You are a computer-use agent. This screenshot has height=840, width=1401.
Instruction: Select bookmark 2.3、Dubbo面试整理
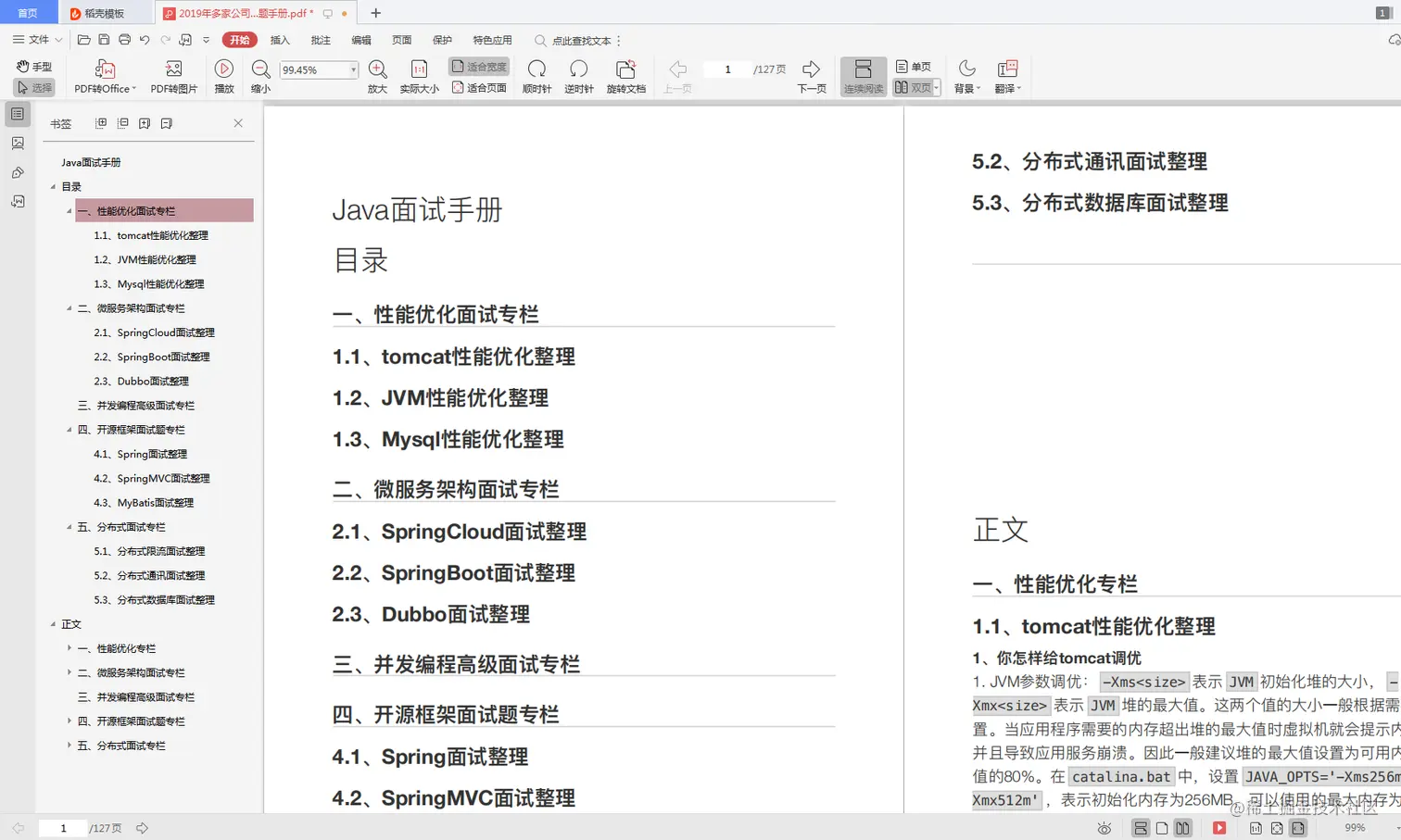click(x=141, y=381)
